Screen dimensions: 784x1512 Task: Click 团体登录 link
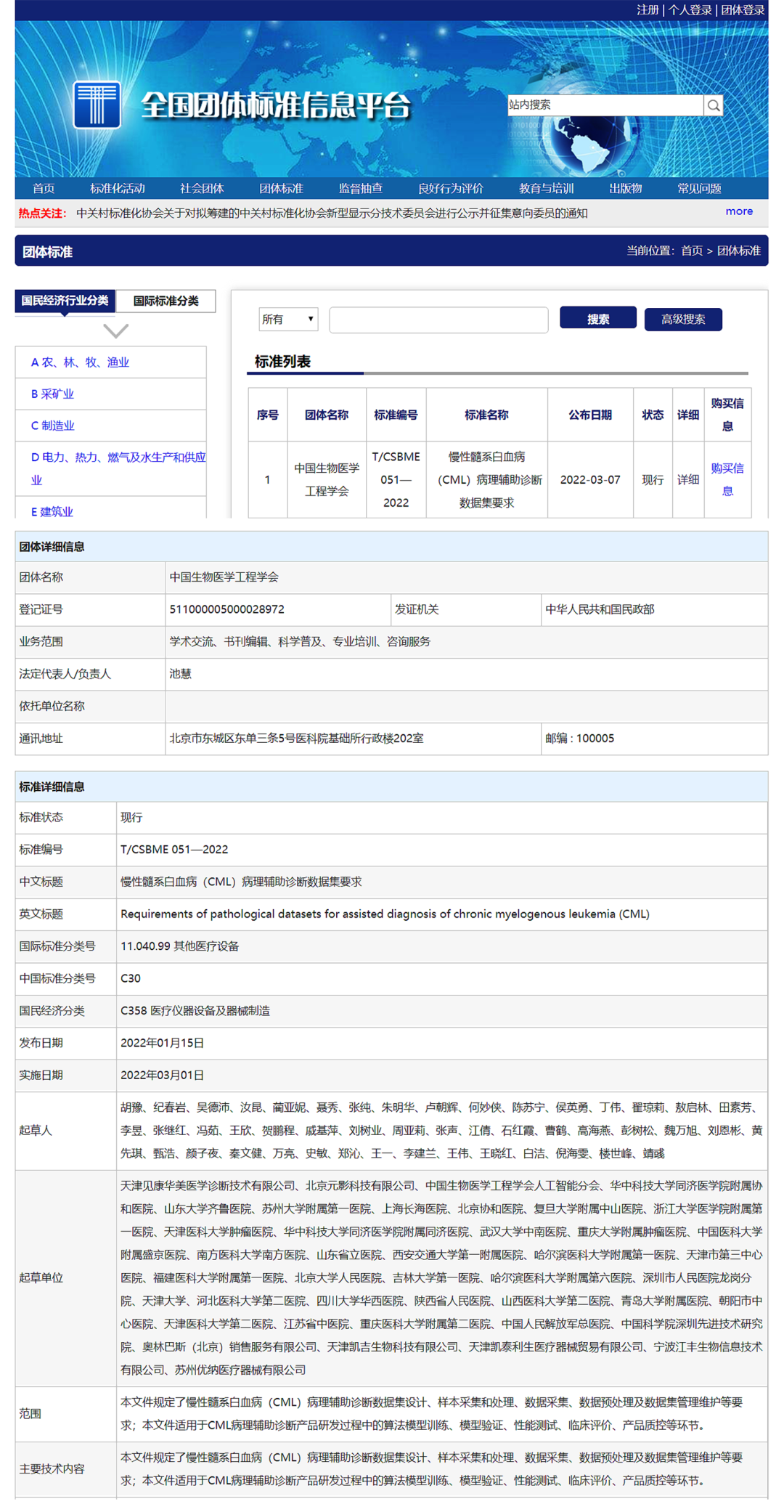pyautogui.click(x=742, y=10)
